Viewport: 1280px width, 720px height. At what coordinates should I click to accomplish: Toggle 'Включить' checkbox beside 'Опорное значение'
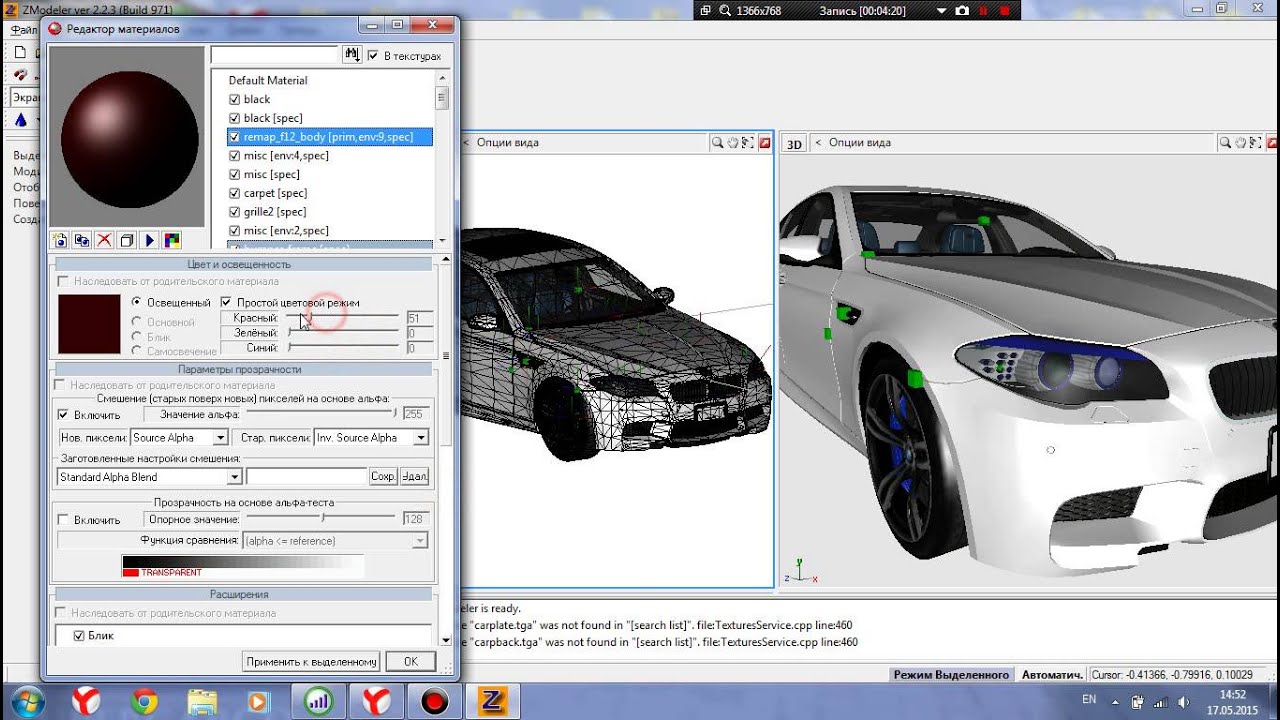(x=64, y=520)
